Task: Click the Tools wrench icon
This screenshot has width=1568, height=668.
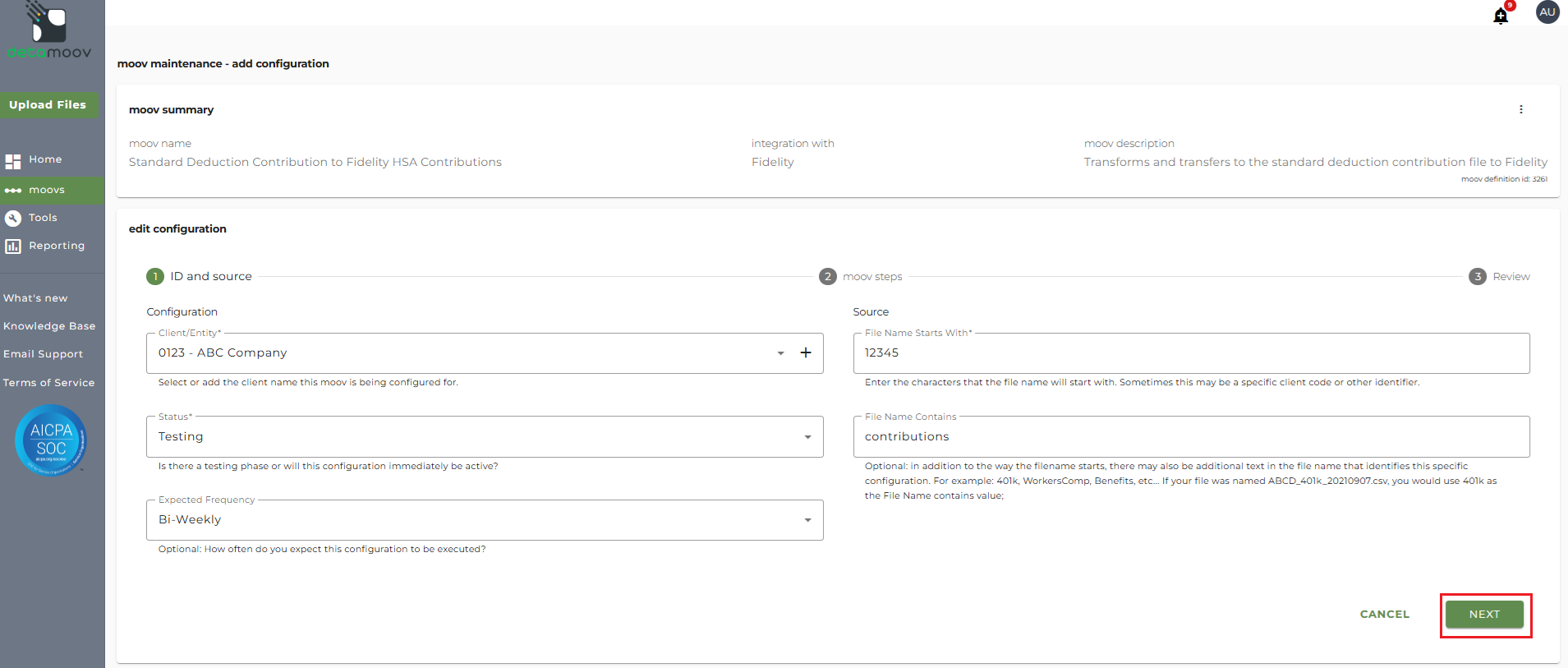Action: (x=13, y=219)
